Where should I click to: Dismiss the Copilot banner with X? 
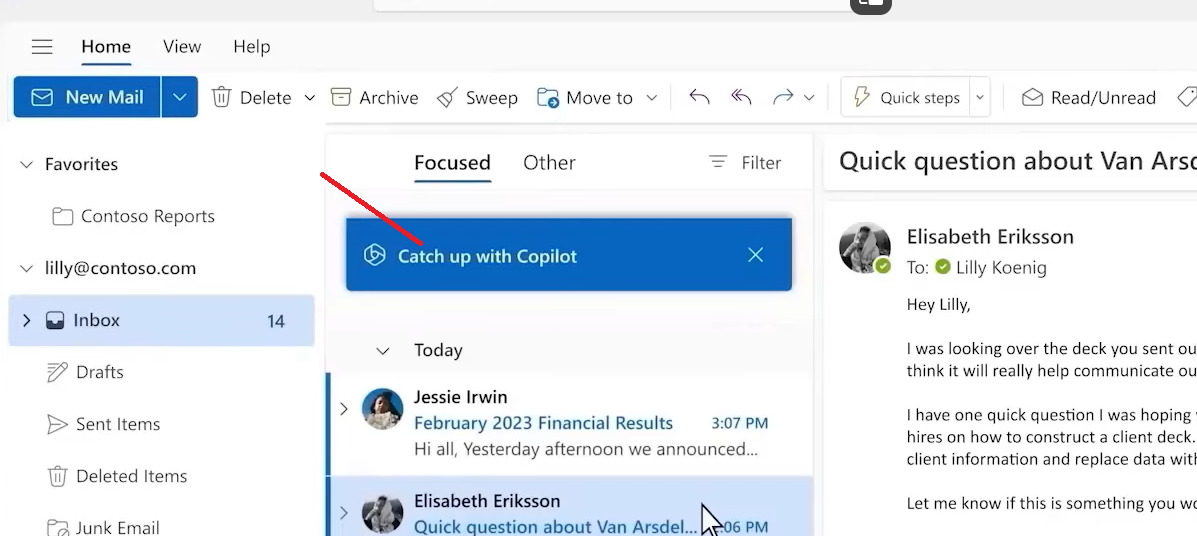pyautogui.click(x=756, y=255)
